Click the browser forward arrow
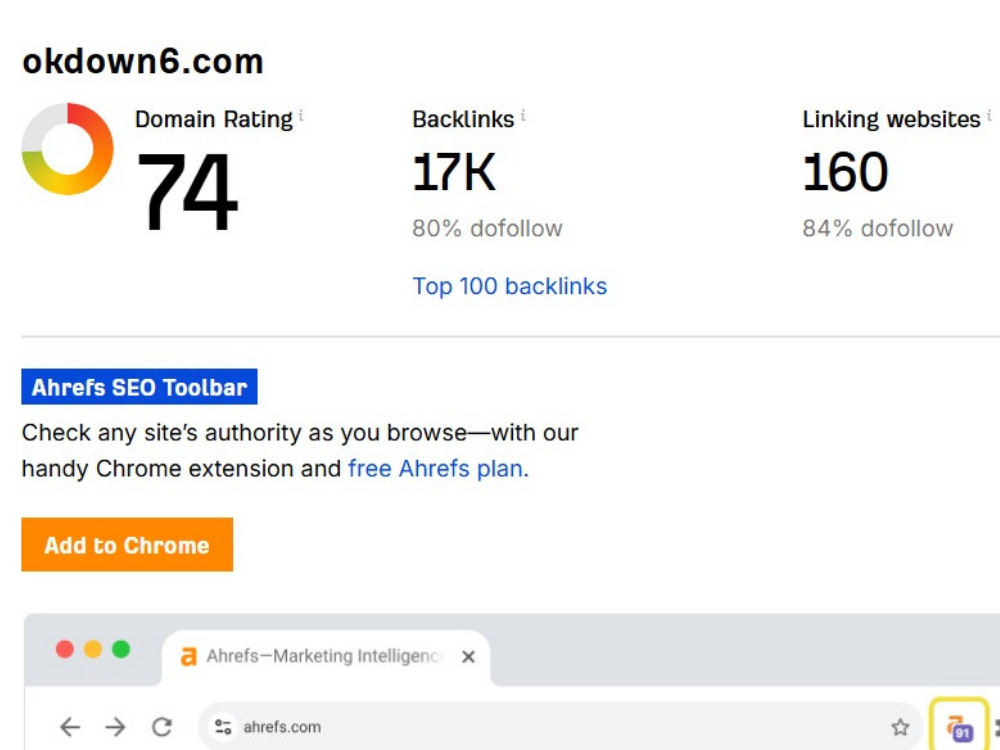 [x=115, y=726]
